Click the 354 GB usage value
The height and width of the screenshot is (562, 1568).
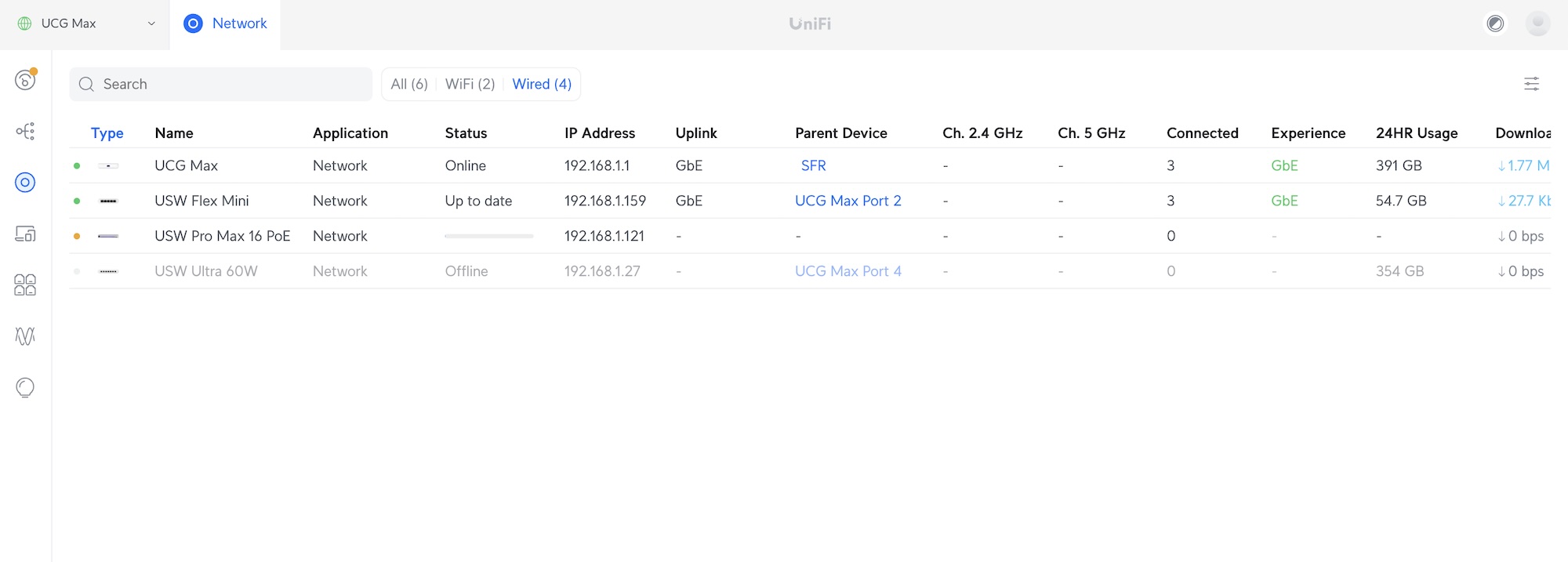tap(1400, 271)
